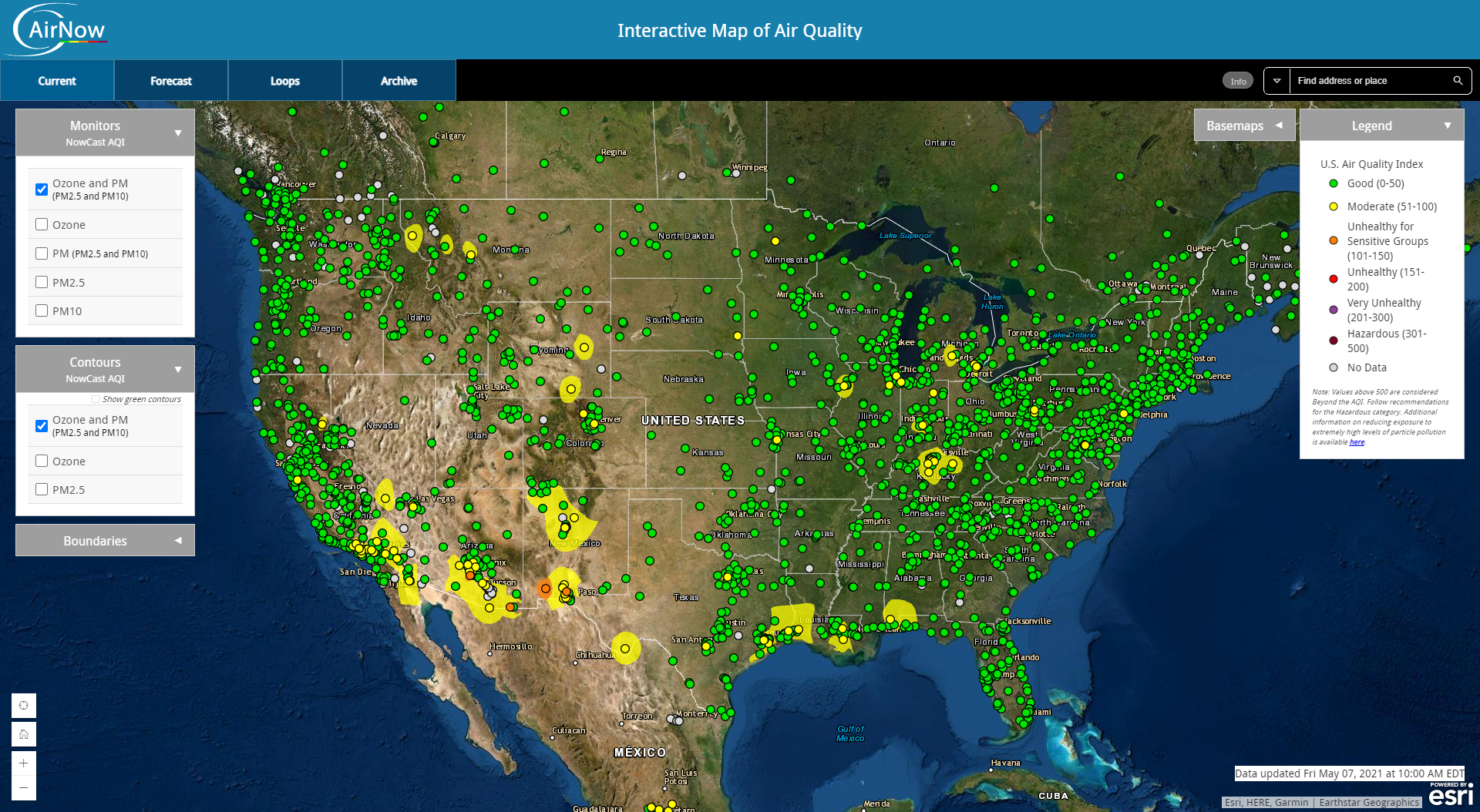Screen dimensions: 1480x812
Task: Open the search source dropdown arrow
Action: (1276, 81)
